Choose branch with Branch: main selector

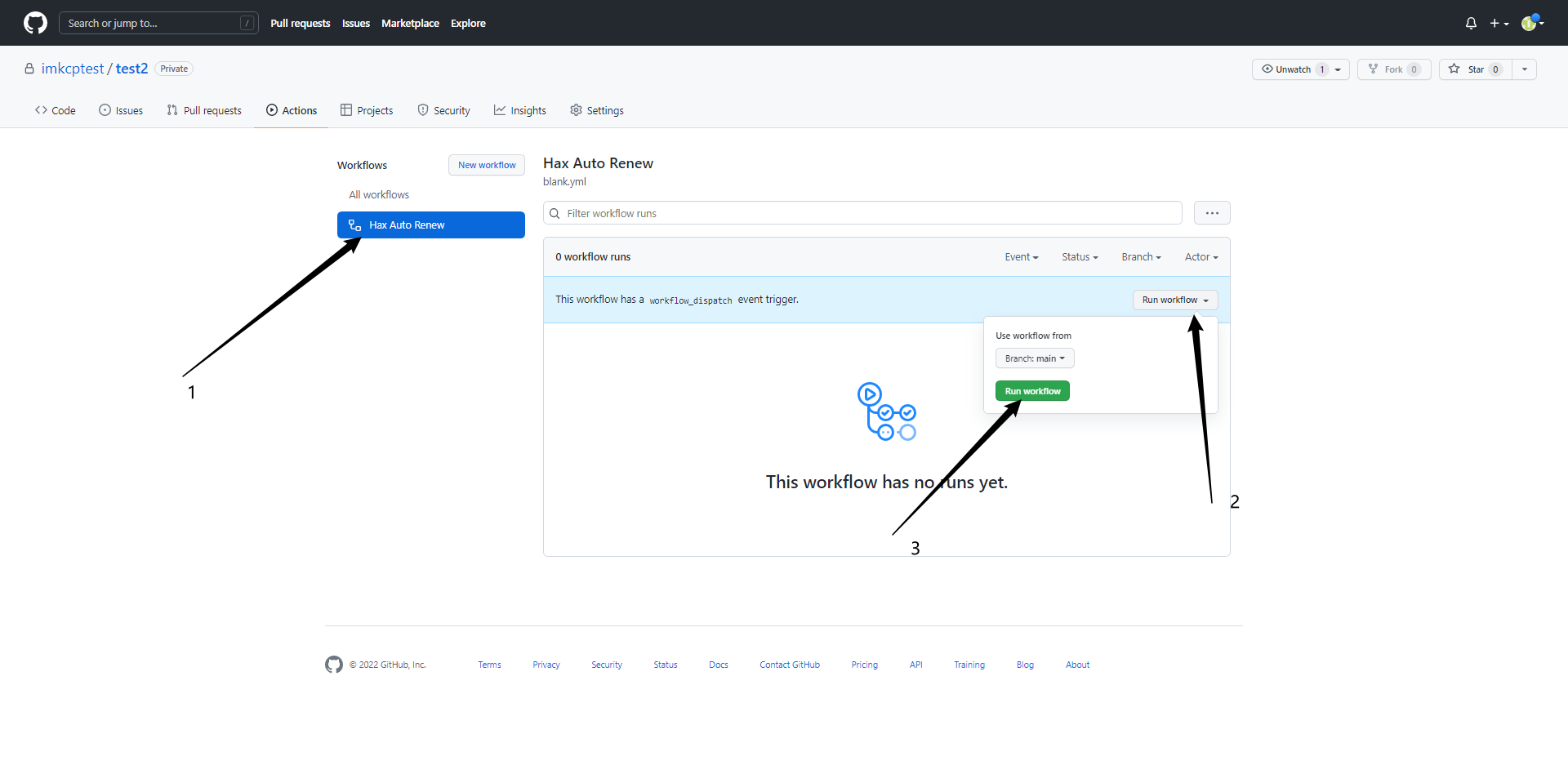pyautogui.click(x=1035, y=358)
